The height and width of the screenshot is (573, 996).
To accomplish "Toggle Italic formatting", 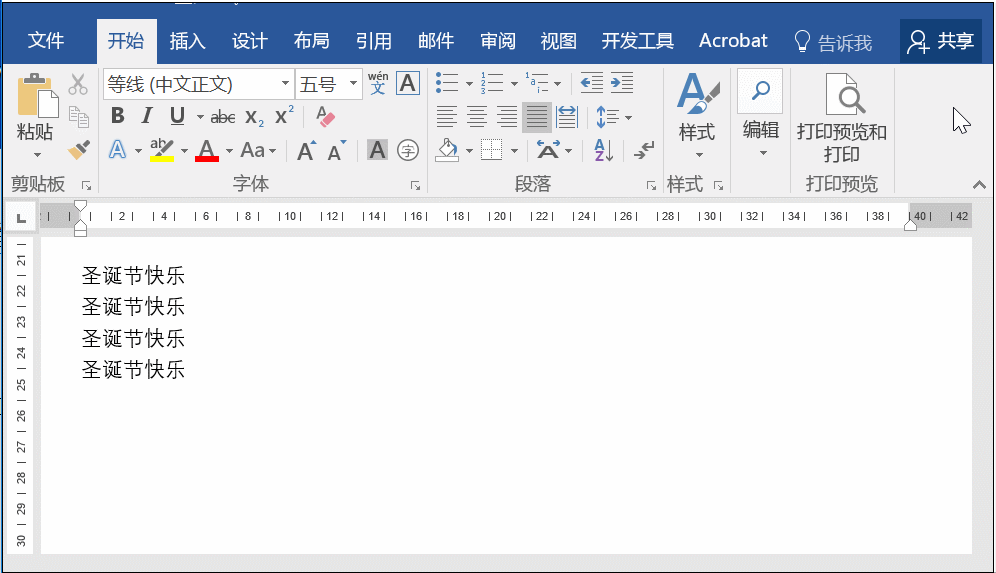I will (147, 116).
